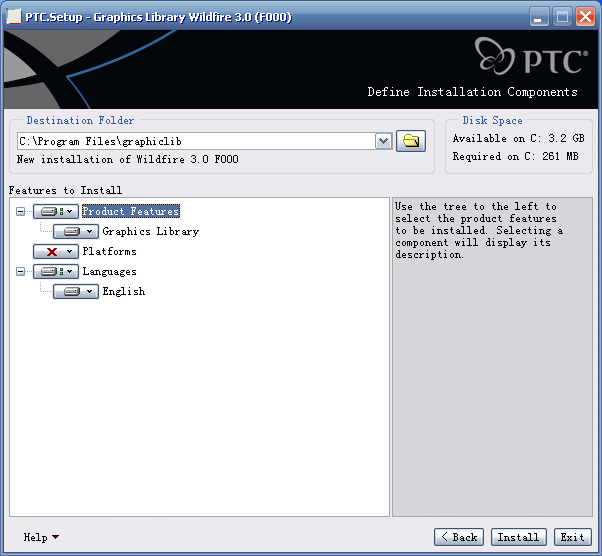Collapse the Languages tree node
602x556 pixels.
[x=21, y=271]
